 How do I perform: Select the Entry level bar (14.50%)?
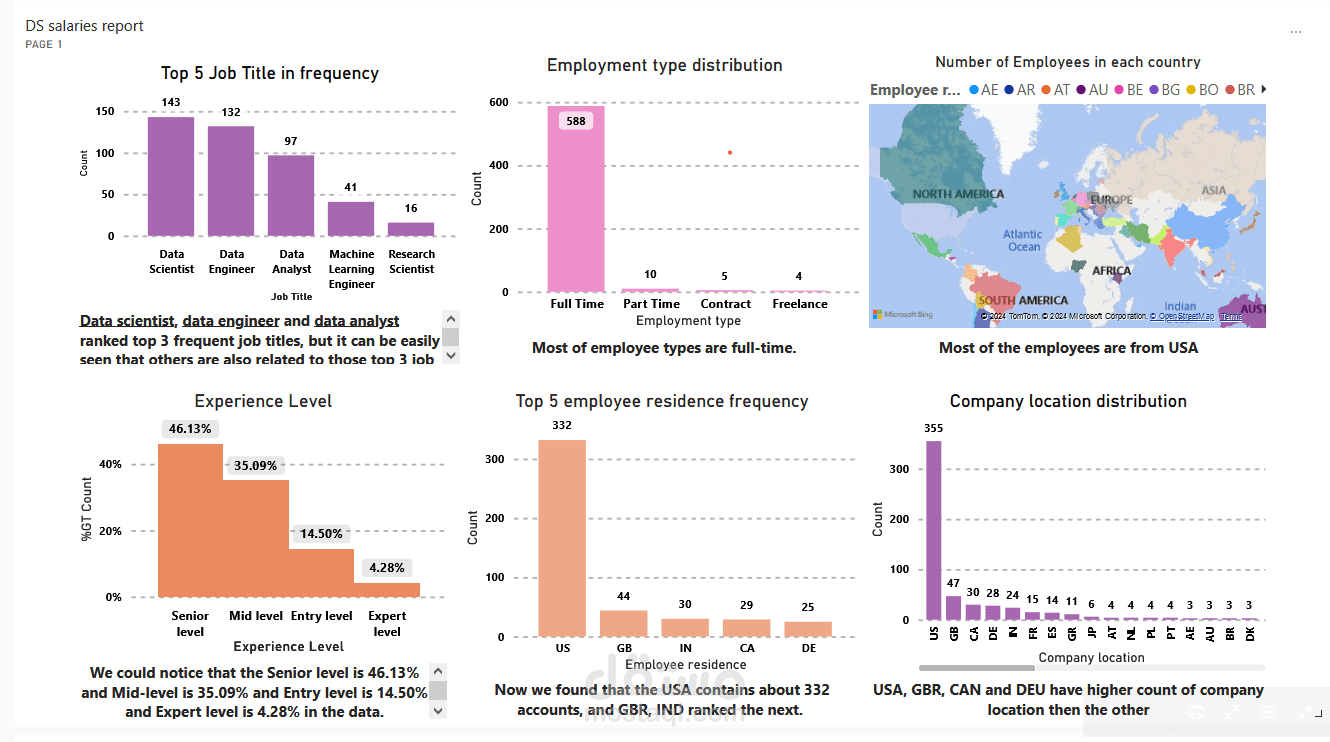point(322,573)
